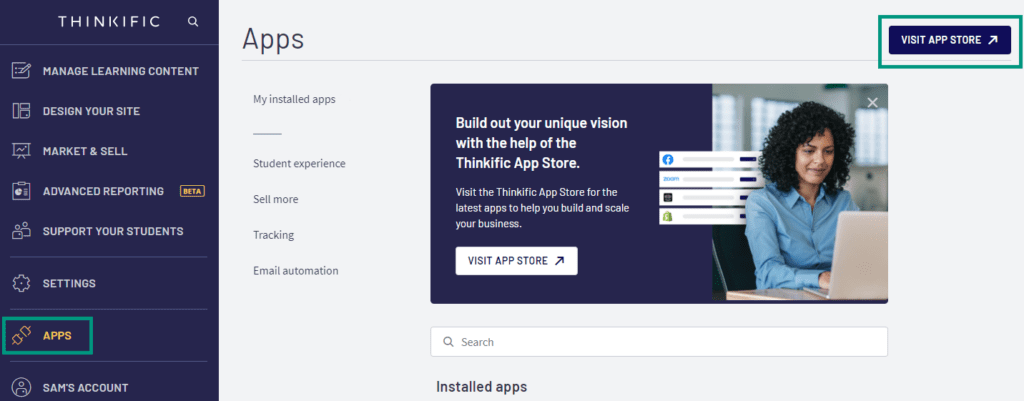Click the search magnifier icon beside Thinkific logo
Image resolution: width=1024 pixels, height=401 pixels.
[x=192, y=21]
